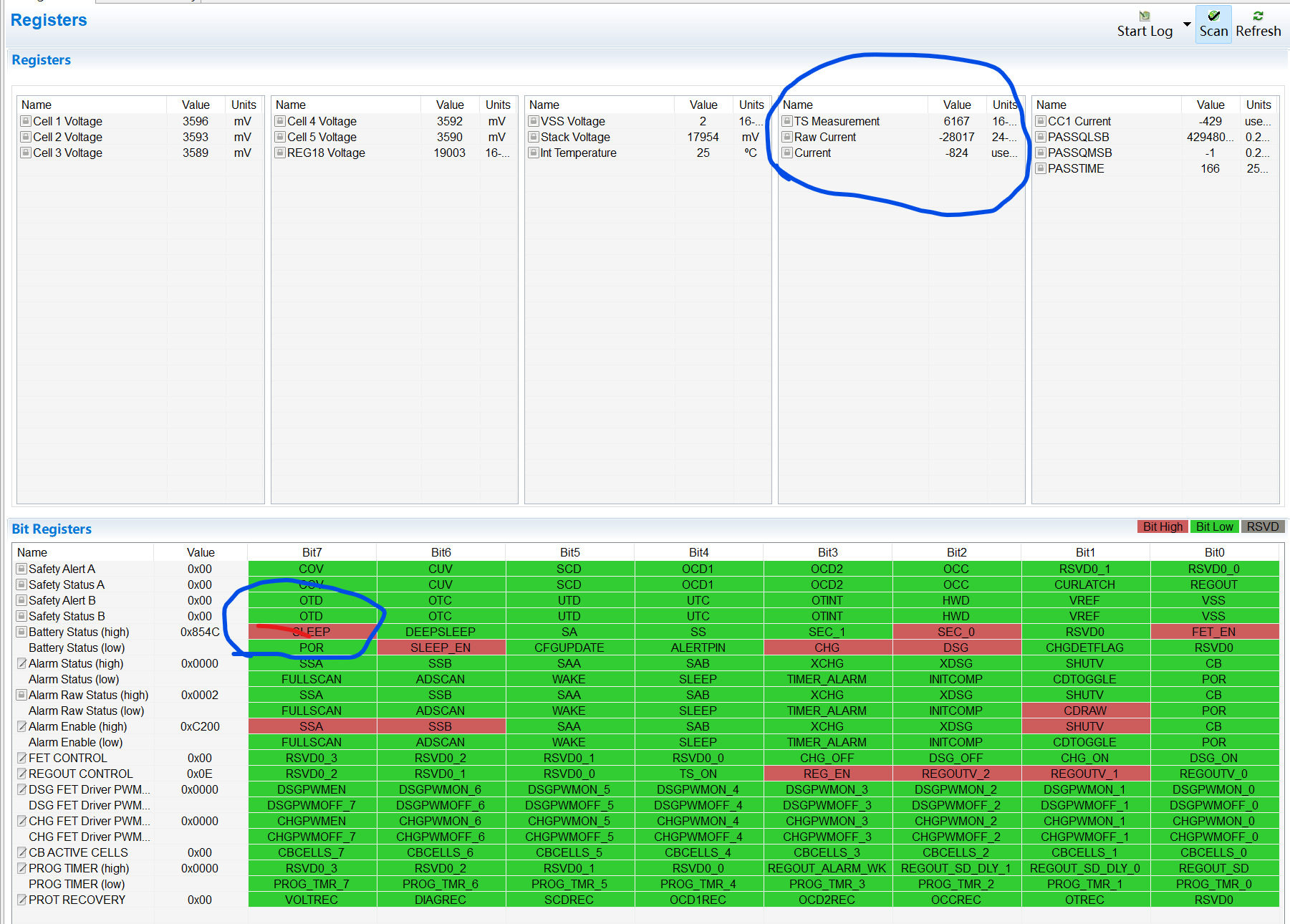The height and width of the screenshot is (924, 1290).
Task: Click edit pencil icon next to Alarm Enable (high)
Action: point(21,726)
